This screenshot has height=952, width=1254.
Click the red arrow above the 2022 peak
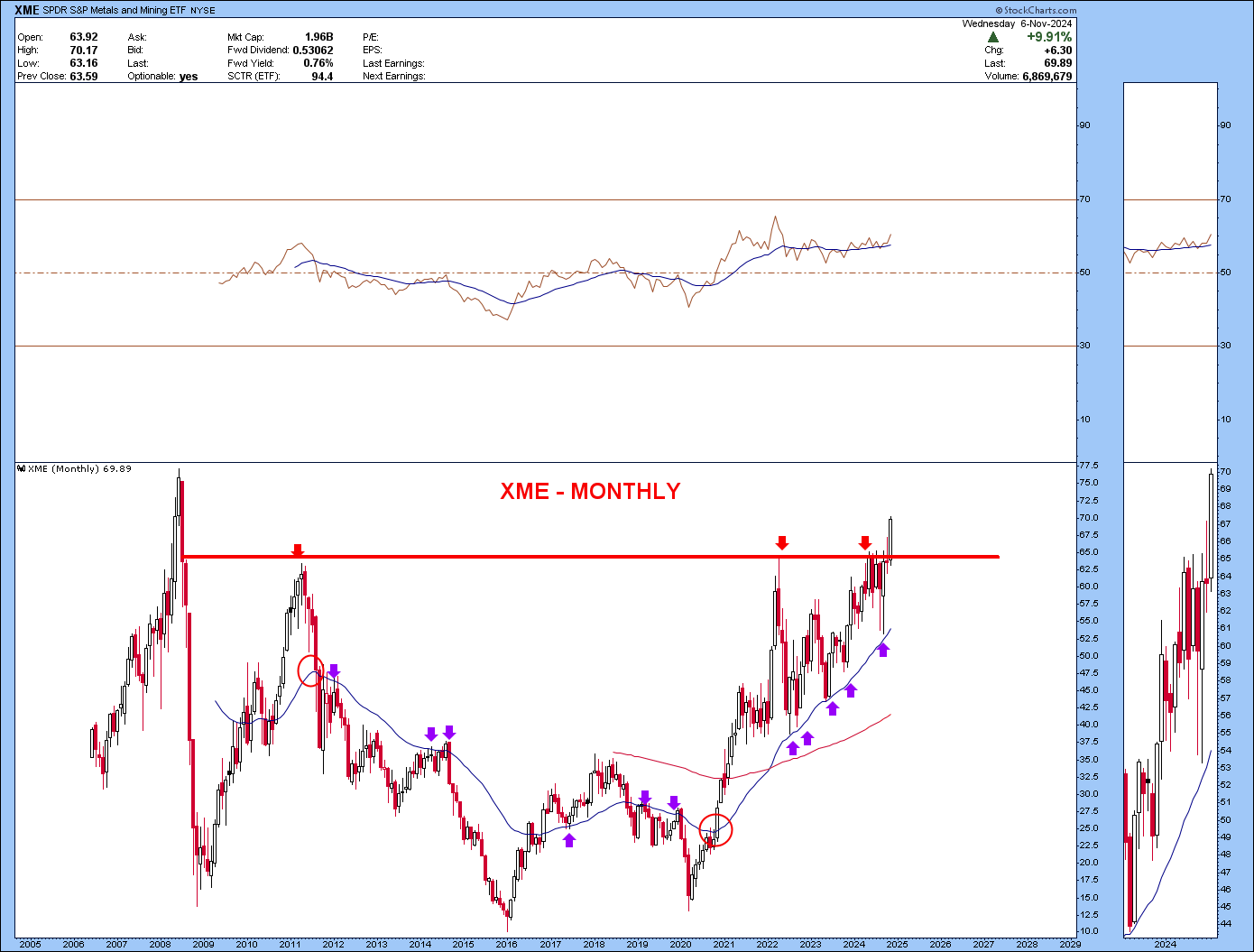[782, 542]
